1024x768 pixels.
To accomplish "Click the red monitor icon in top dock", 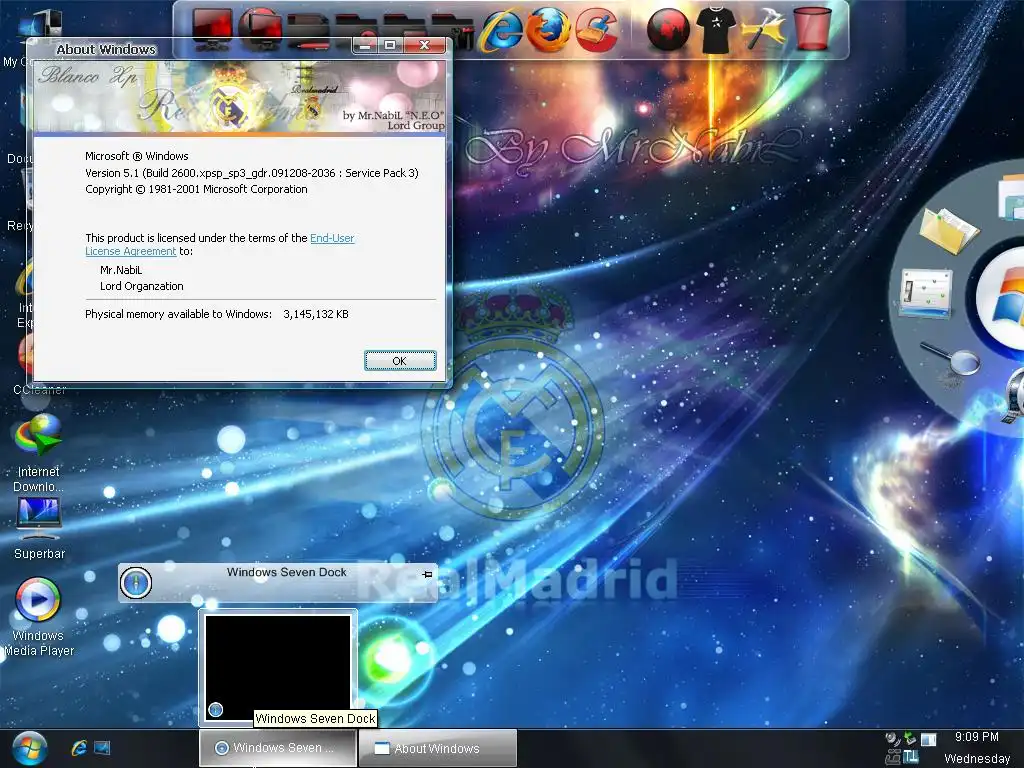I will pyautogui.click(x=212, y=29).
